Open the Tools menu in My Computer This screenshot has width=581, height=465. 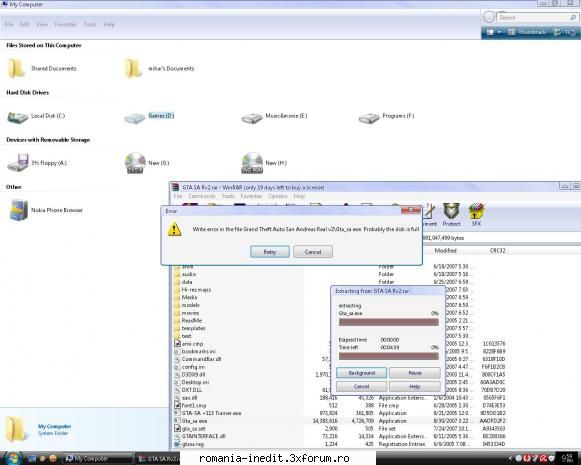click(90, 24)
